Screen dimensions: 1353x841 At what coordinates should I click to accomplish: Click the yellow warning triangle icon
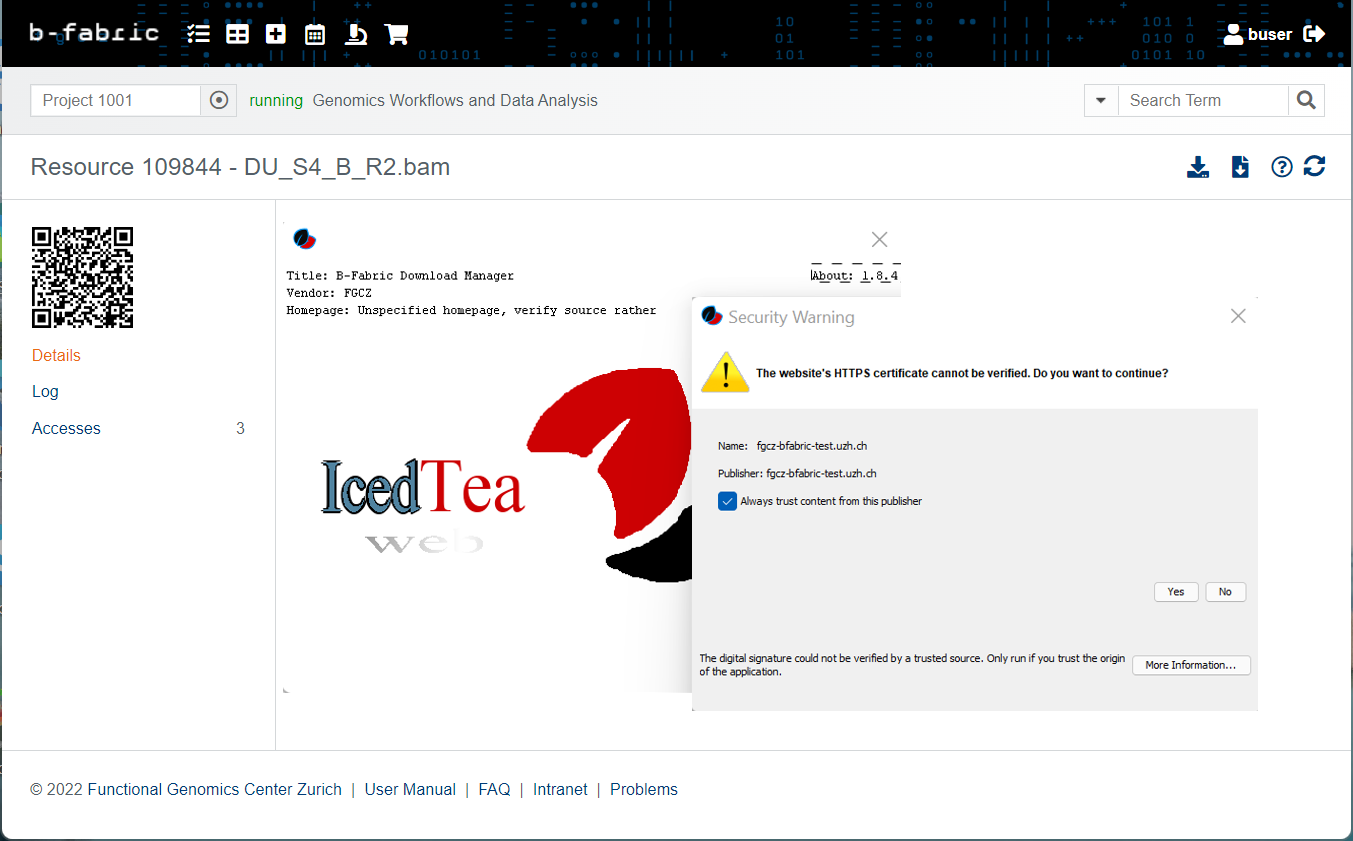(725, 372)
